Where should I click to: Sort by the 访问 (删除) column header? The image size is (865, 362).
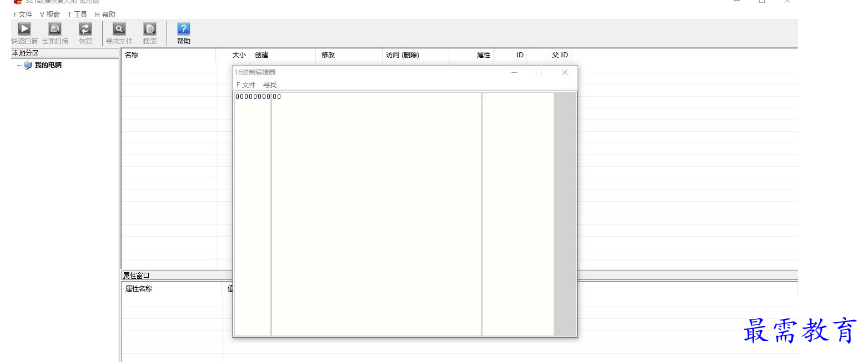click(x=415, y=55)
